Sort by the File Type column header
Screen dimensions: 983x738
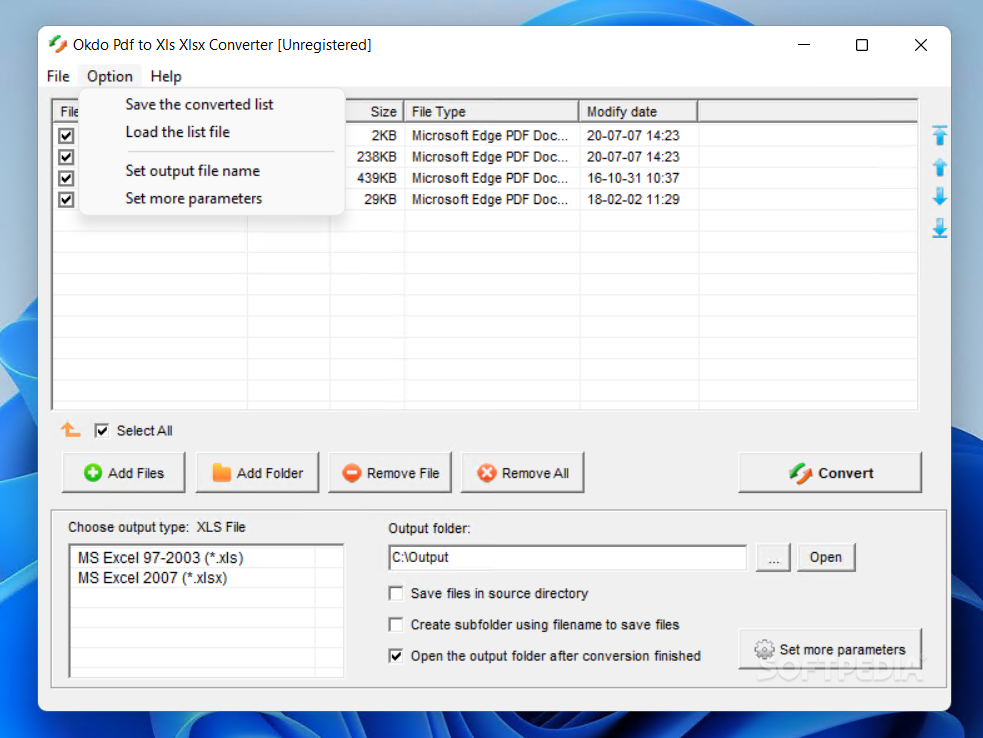pyautogui.click(x=491, y=112)
